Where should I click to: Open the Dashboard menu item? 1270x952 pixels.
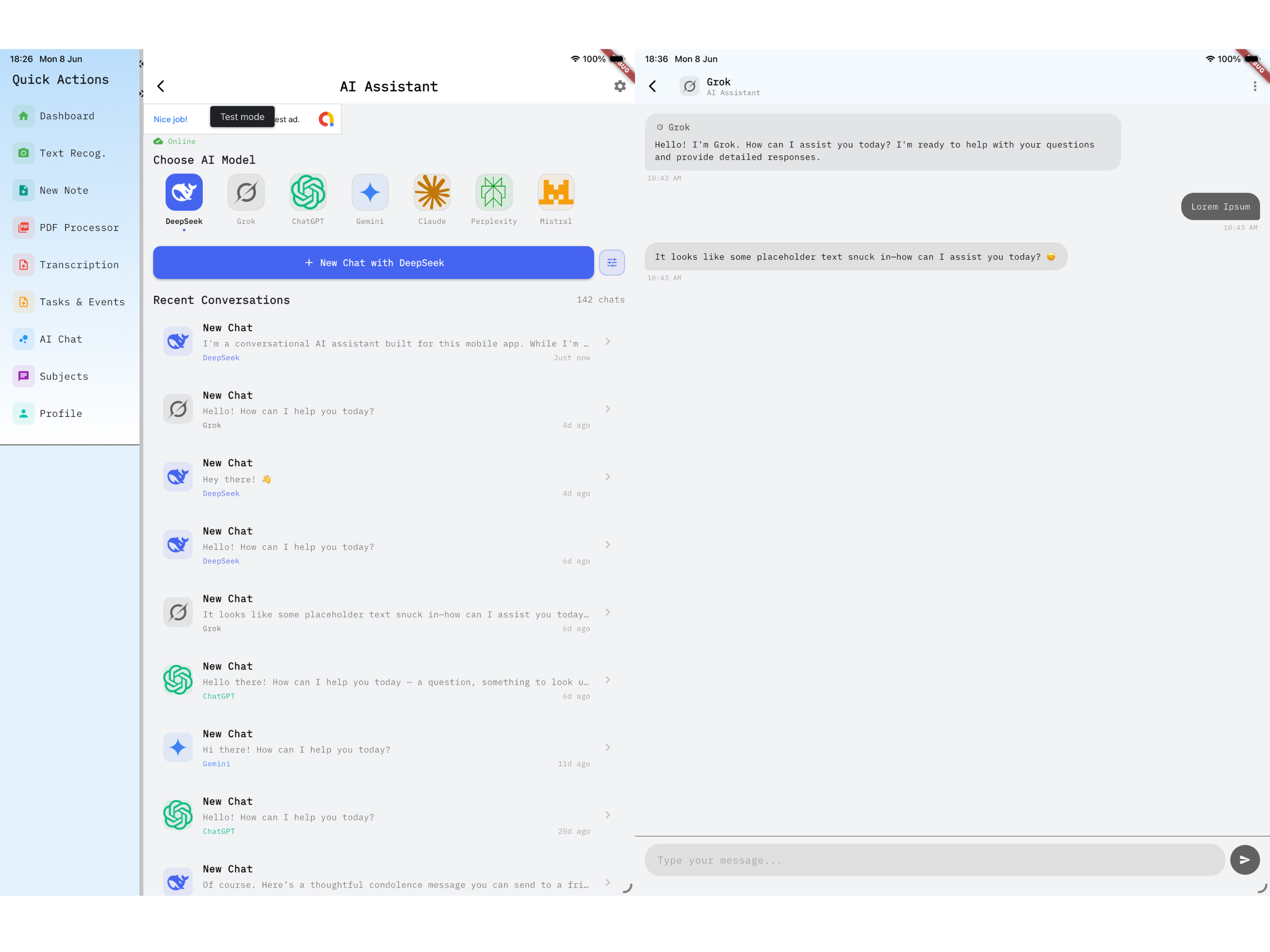point(70,116)
